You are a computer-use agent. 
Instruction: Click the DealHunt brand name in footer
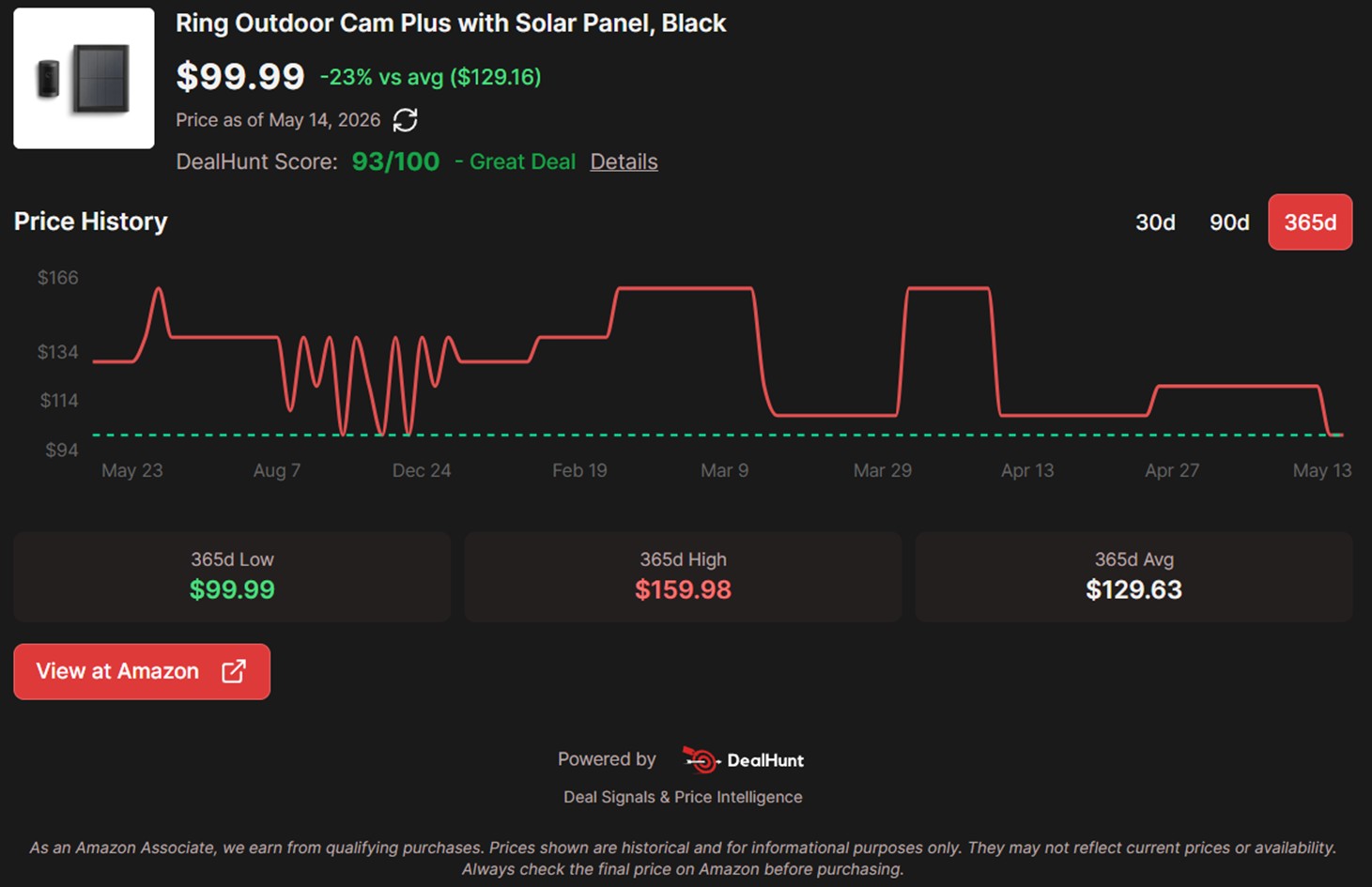[765, 760]
